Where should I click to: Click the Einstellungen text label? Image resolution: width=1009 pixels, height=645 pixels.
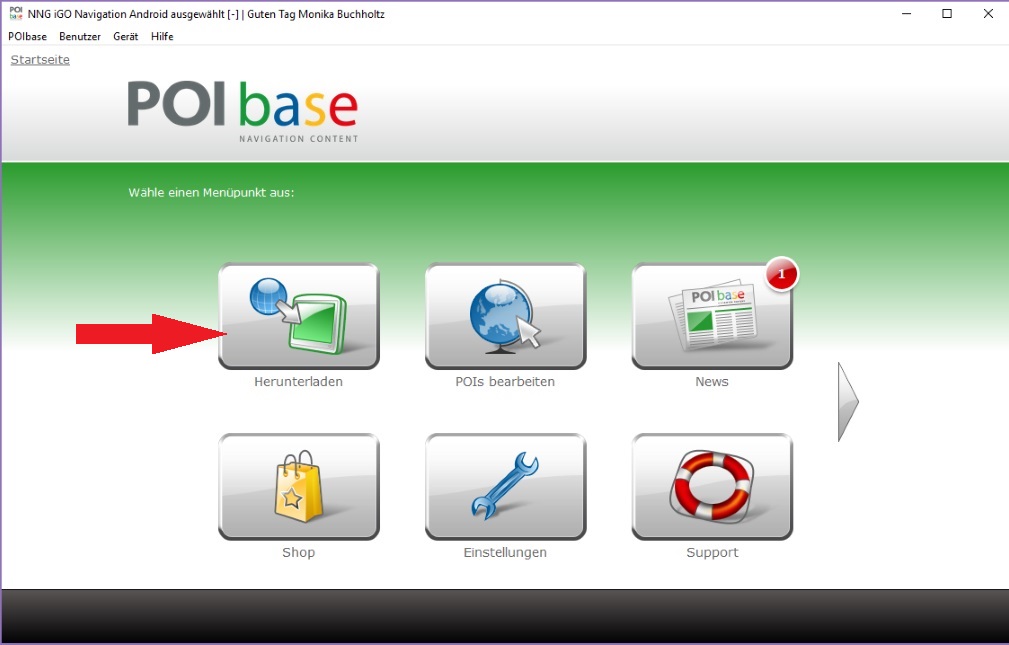click(505, 552)
